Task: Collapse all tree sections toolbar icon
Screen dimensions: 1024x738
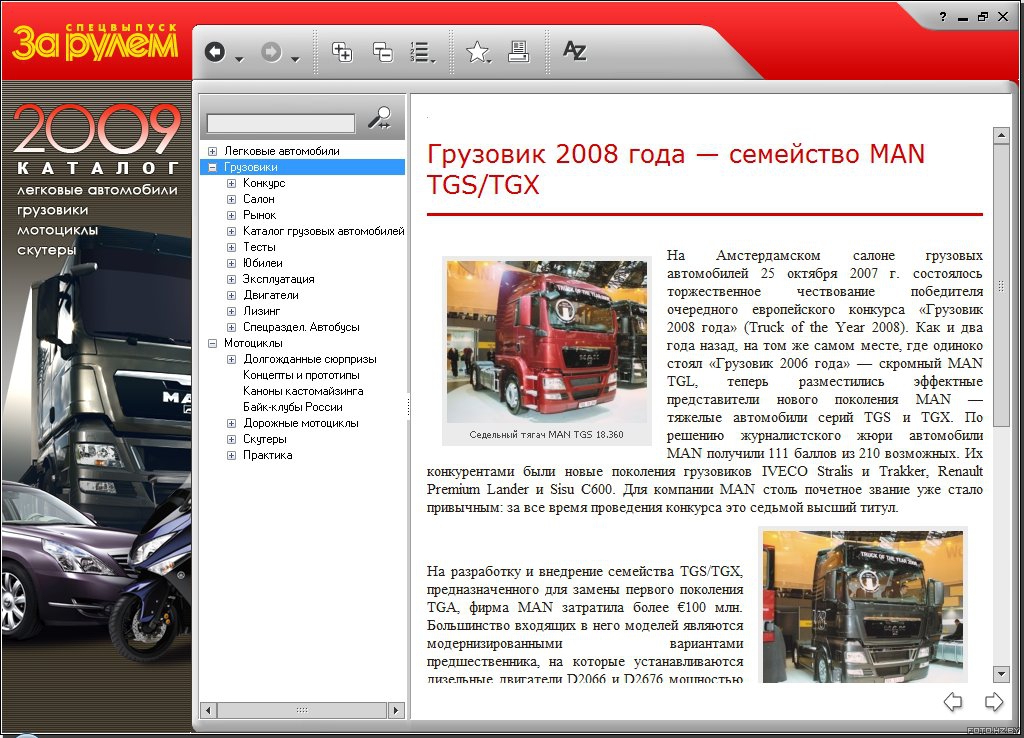Action: coord(383,52)
